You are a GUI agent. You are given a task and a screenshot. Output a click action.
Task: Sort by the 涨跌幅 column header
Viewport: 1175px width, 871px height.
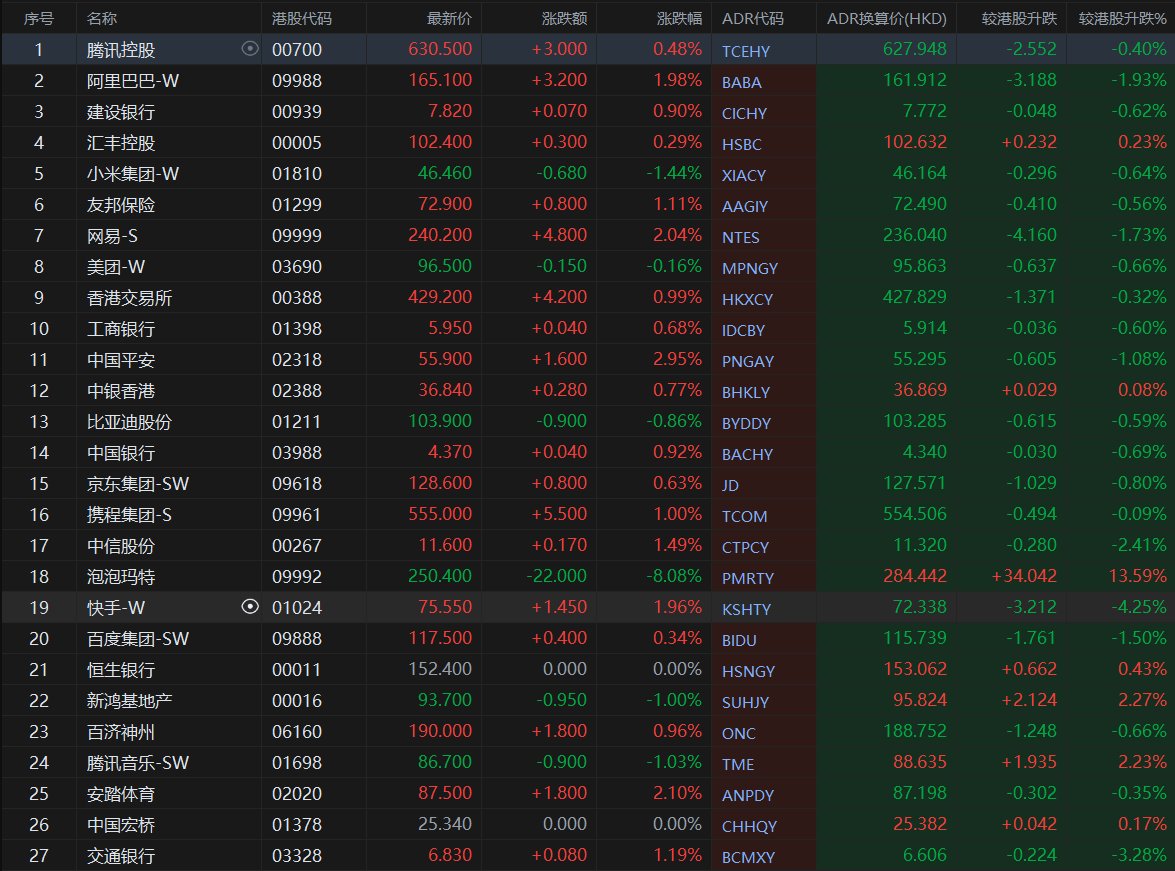(679, 18)
